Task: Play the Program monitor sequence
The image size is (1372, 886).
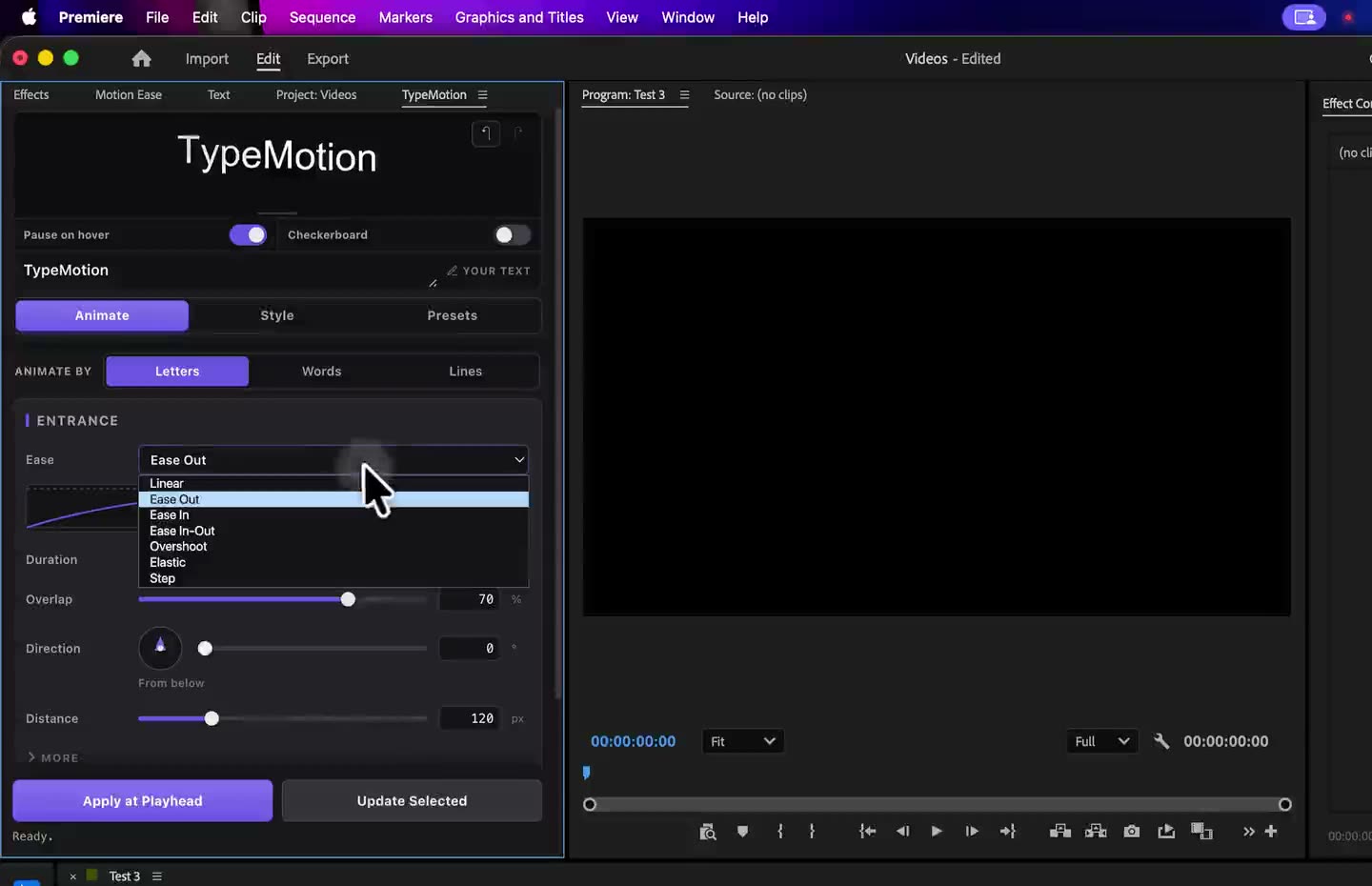Action: pos(937,832)
